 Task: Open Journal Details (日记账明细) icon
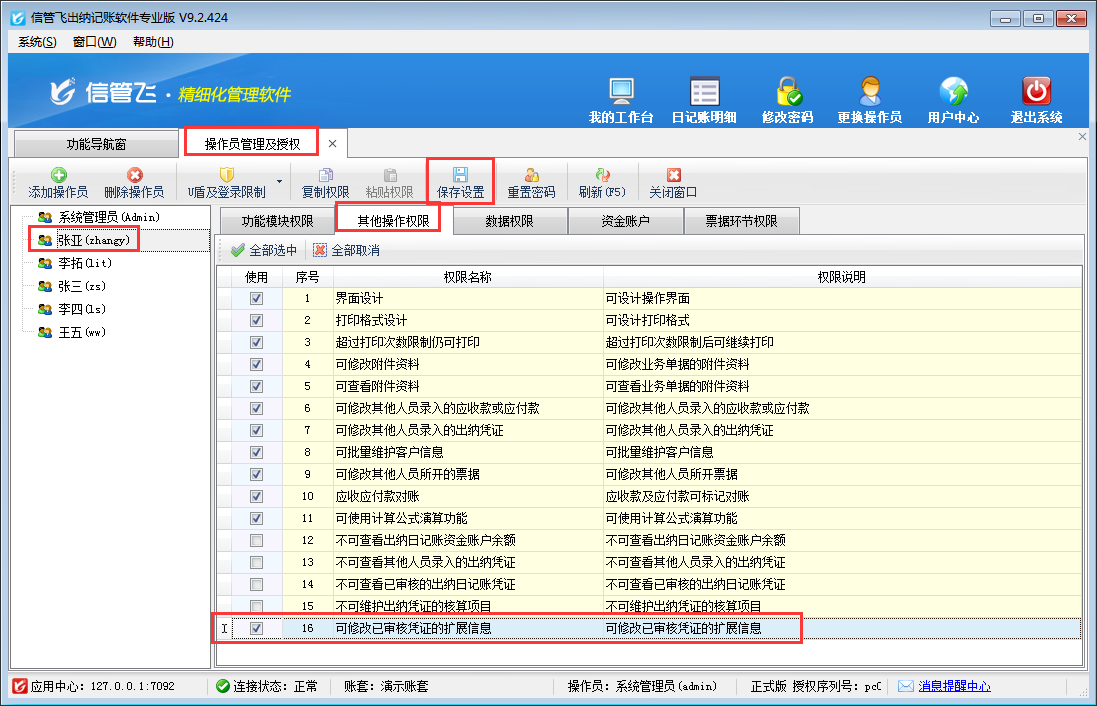click(x=704, y=91)
